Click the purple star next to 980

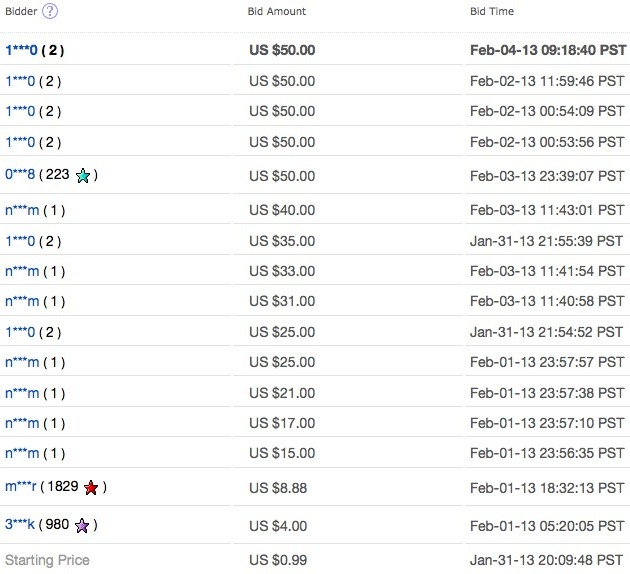tap(82, 525)
